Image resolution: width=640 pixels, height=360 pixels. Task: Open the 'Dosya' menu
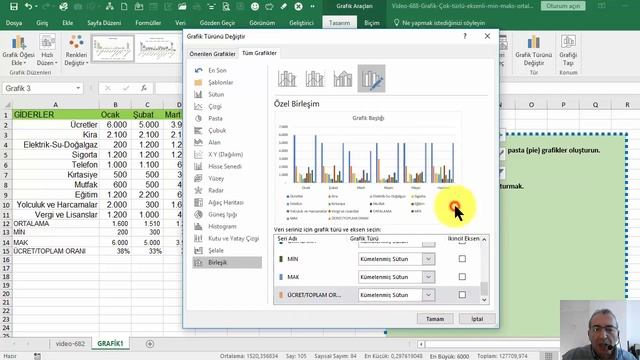coord(14,23)
